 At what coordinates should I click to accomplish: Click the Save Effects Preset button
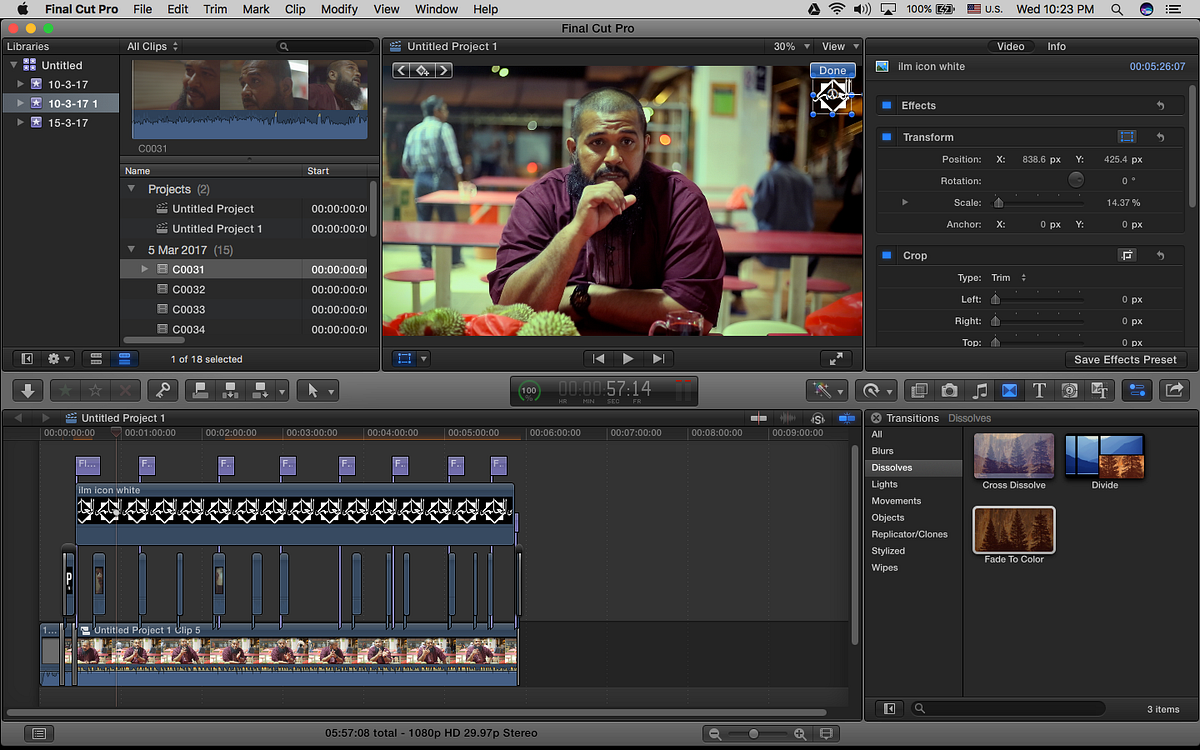pyautogui.click(x=1125, y=360)
